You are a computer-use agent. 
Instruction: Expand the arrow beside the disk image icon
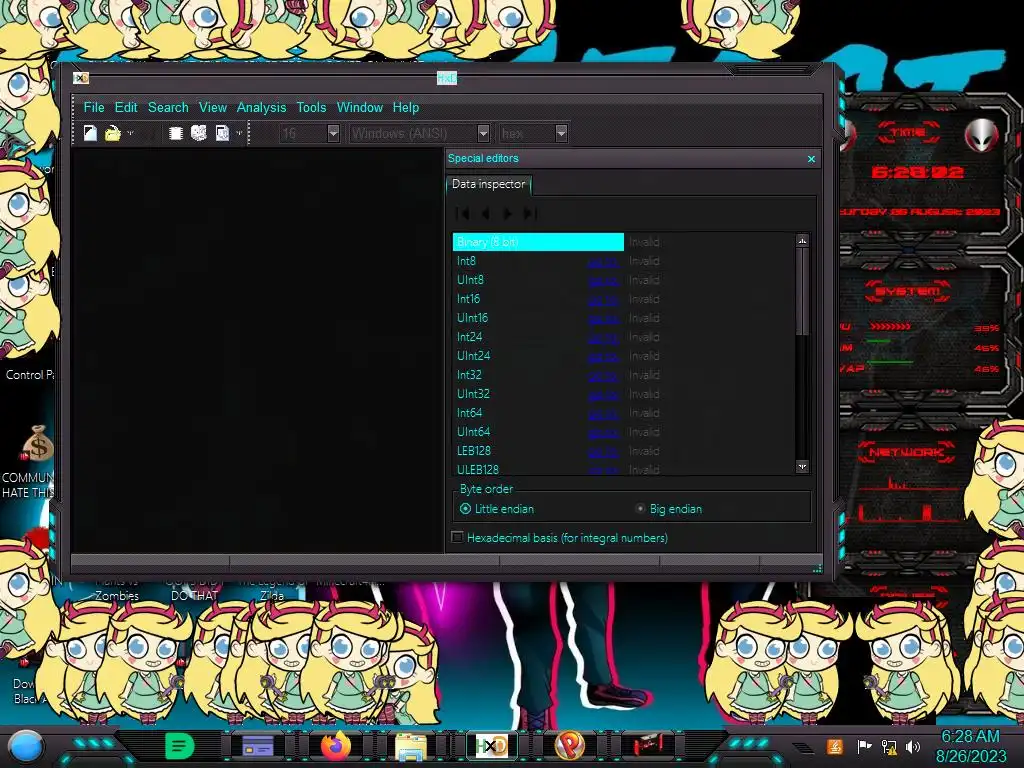point(239,133)
